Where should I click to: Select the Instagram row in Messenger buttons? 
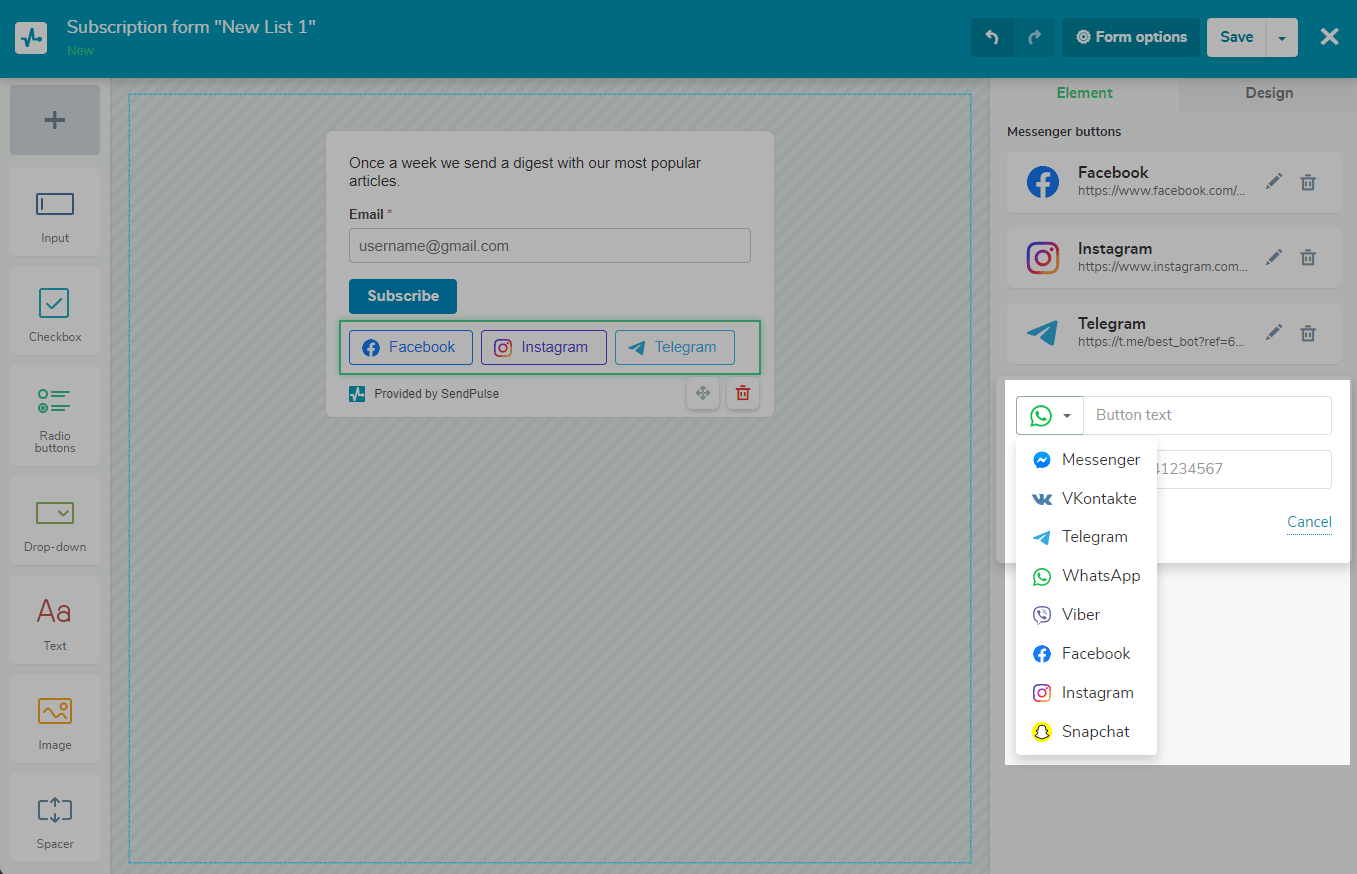(1173, 257)
